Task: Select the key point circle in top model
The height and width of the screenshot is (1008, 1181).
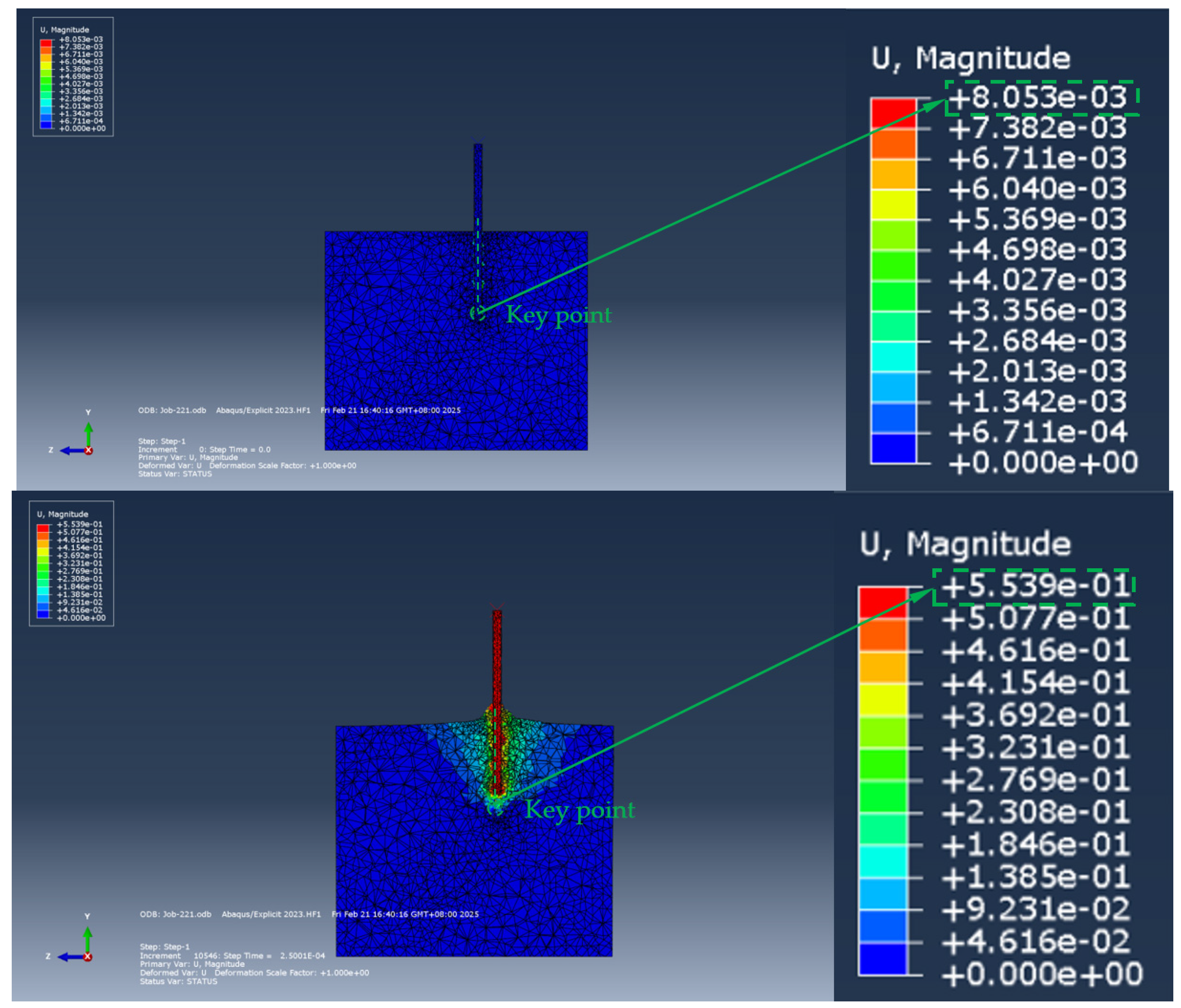Action: pyautogui.click(x=477, y=313)
